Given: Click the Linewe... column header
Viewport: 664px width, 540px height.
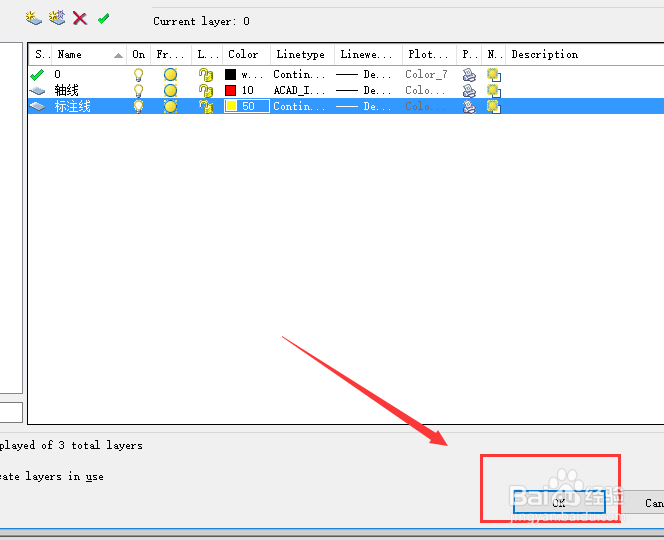Looking at the screenshot, I should click(x=368, y=55).
